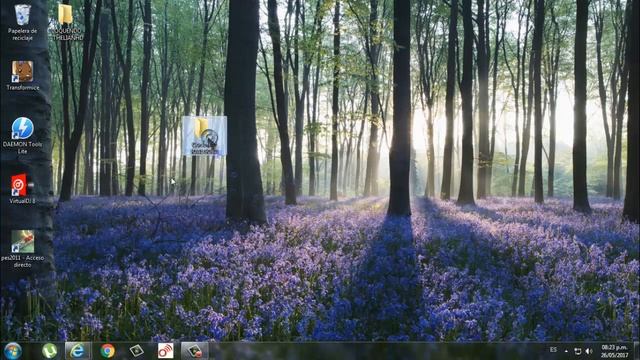Open Internet Explorer from the taskbar
The width and height of the screenshot is (640, 360).
point(78,351)
